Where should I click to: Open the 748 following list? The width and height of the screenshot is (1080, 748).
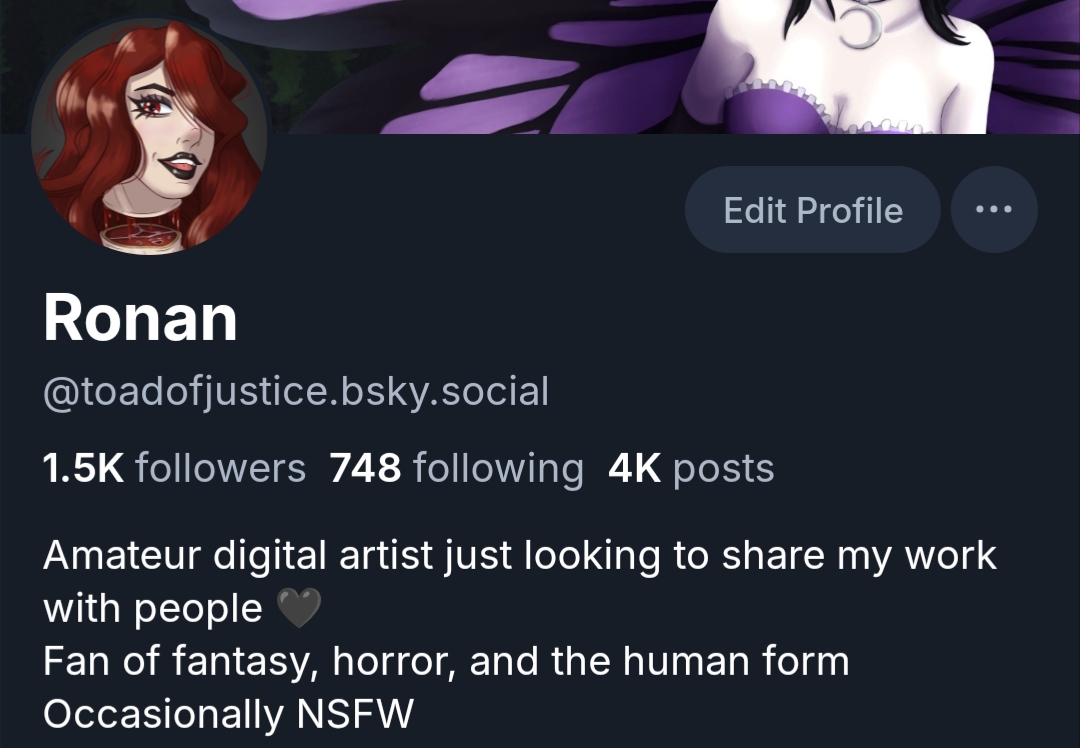457,468
